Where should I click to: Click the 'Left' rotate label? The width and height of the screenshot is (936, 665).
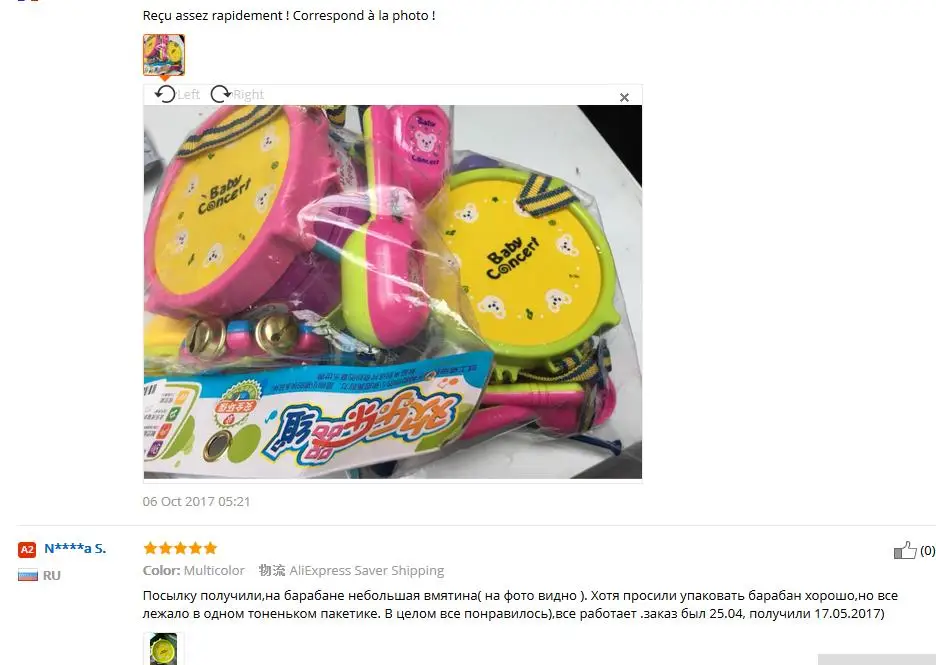coord(189,94)
